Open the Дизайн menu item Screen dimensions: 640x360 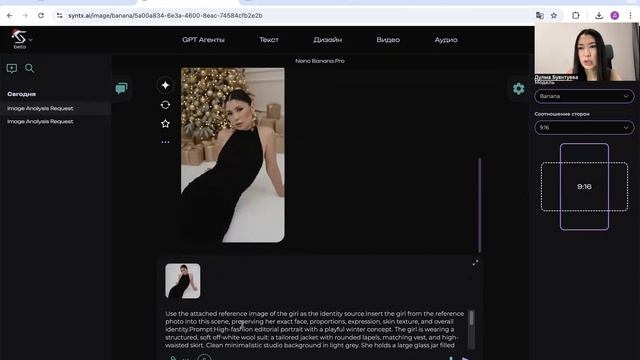coord(327,40)
